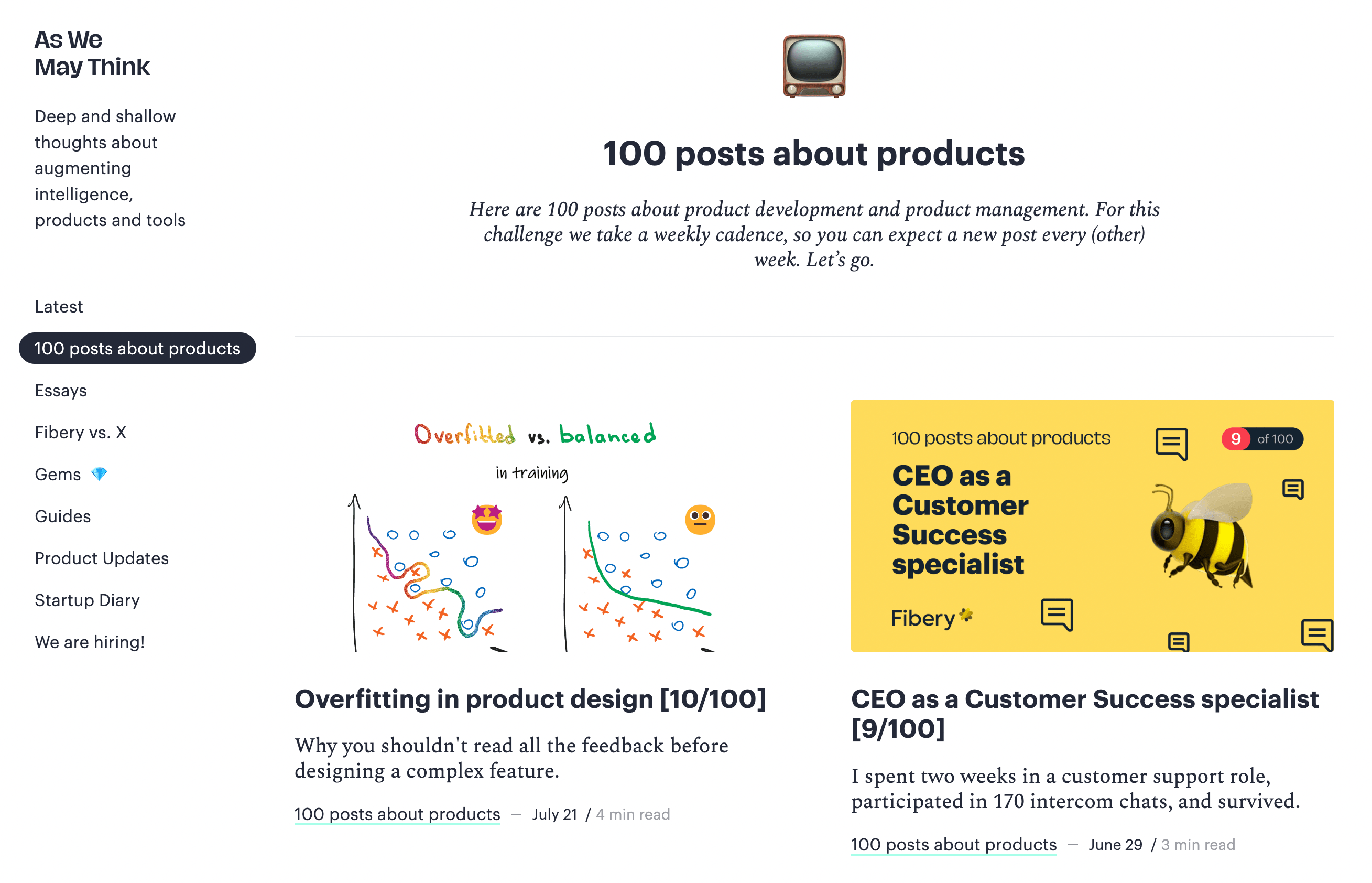Screen dimensions: 1372x883
Task: Open the Fibery vs. X section
Action: coord(81,433)
